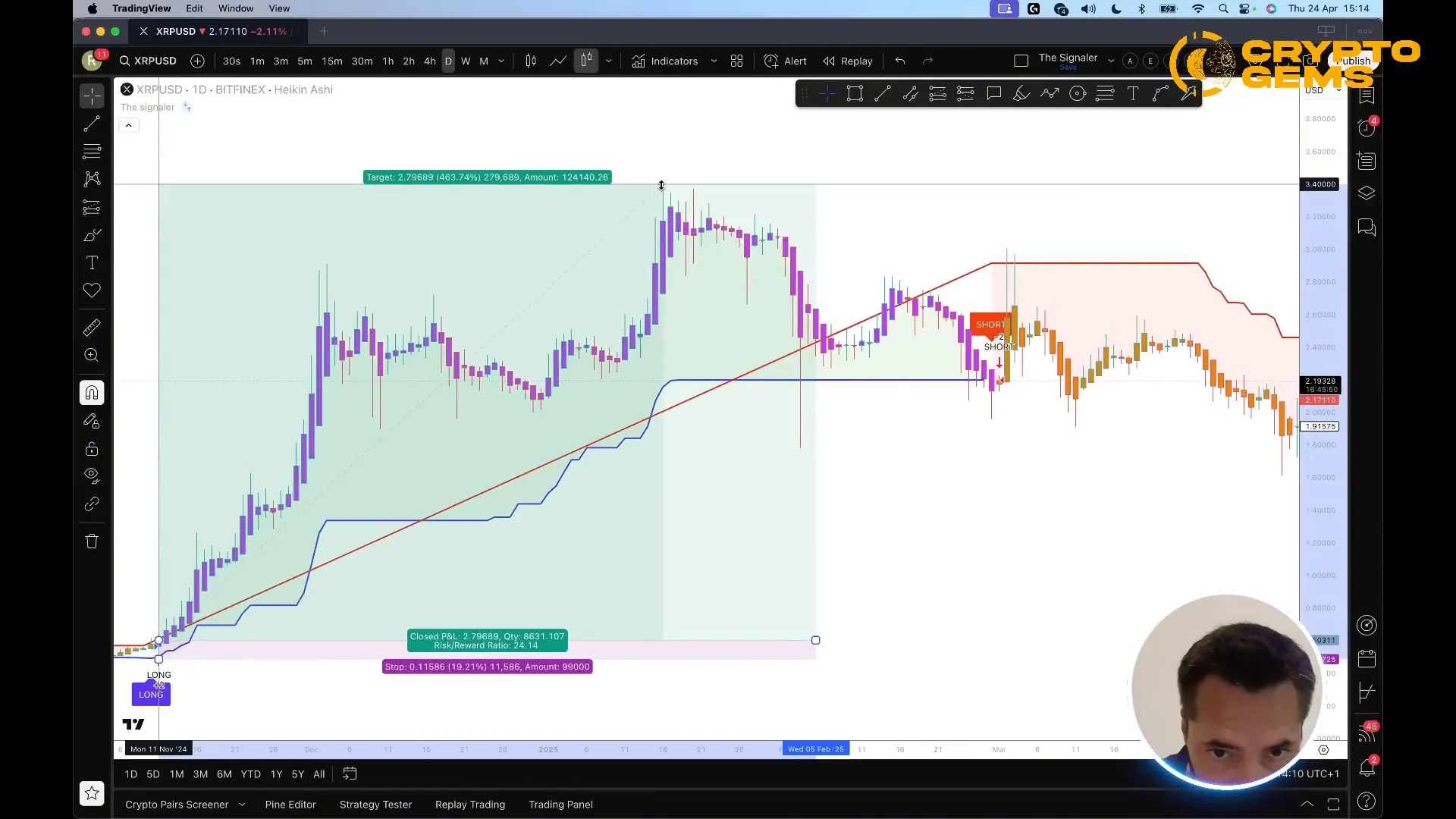The image size is (1456, 819).
Task: Toggle hide all drawings eye icon
Action: pyautogui.click(x=92, y=476)
